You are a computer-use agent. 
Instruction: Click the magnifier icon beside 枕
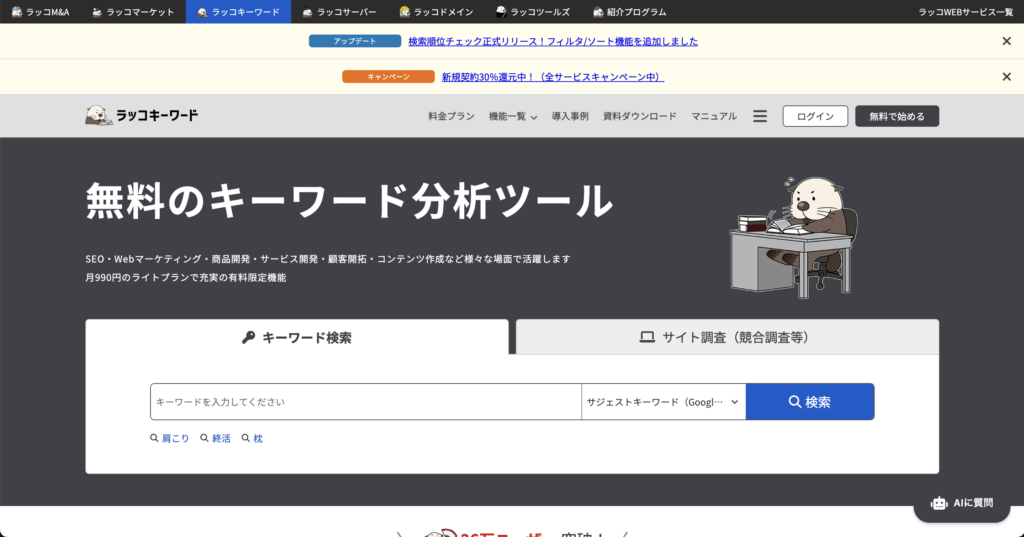pyautogui.click(x=246, y=438)
